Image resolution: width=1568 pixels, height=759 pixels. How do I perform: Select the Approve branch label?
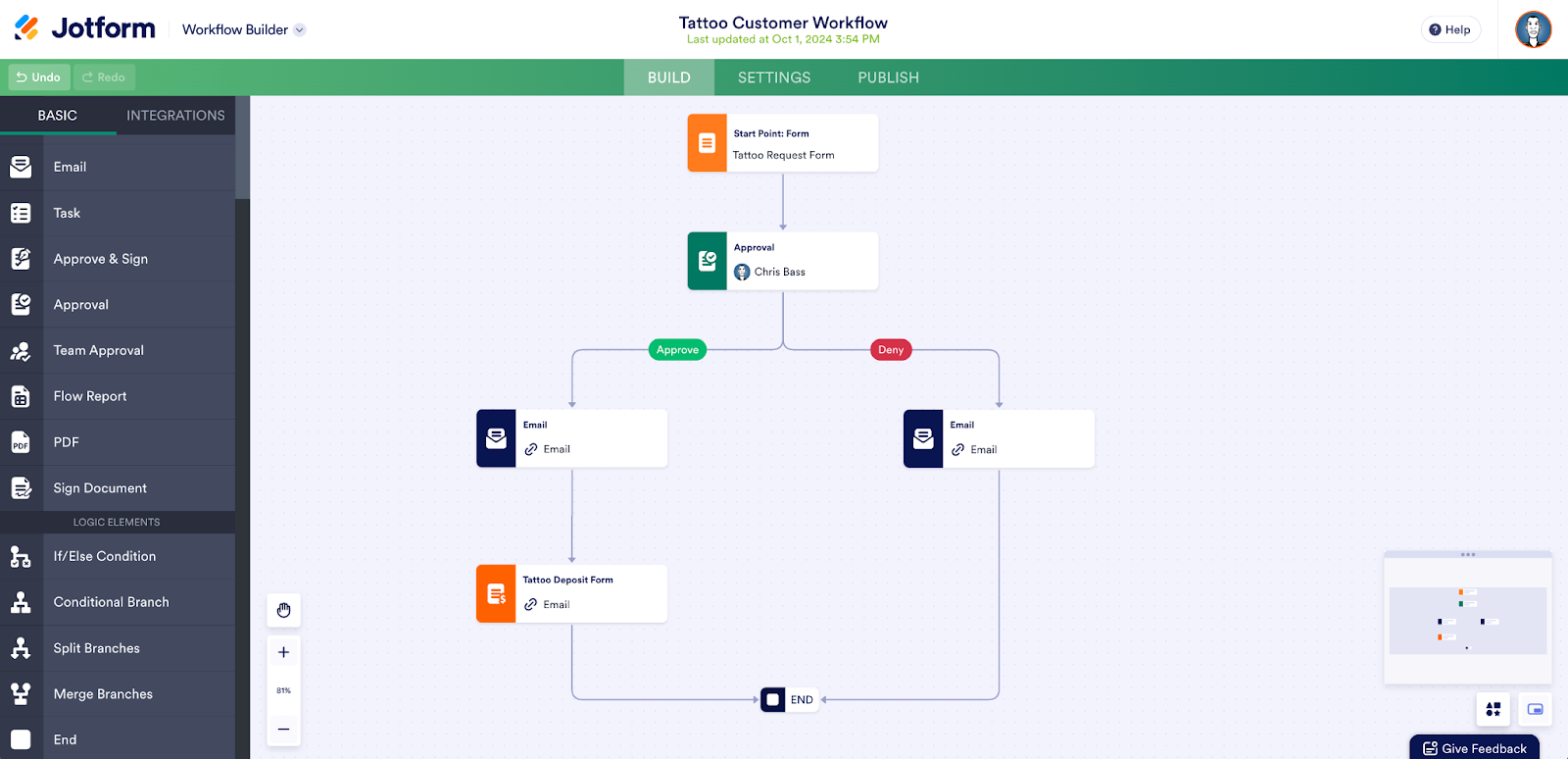tap(677, 350)
